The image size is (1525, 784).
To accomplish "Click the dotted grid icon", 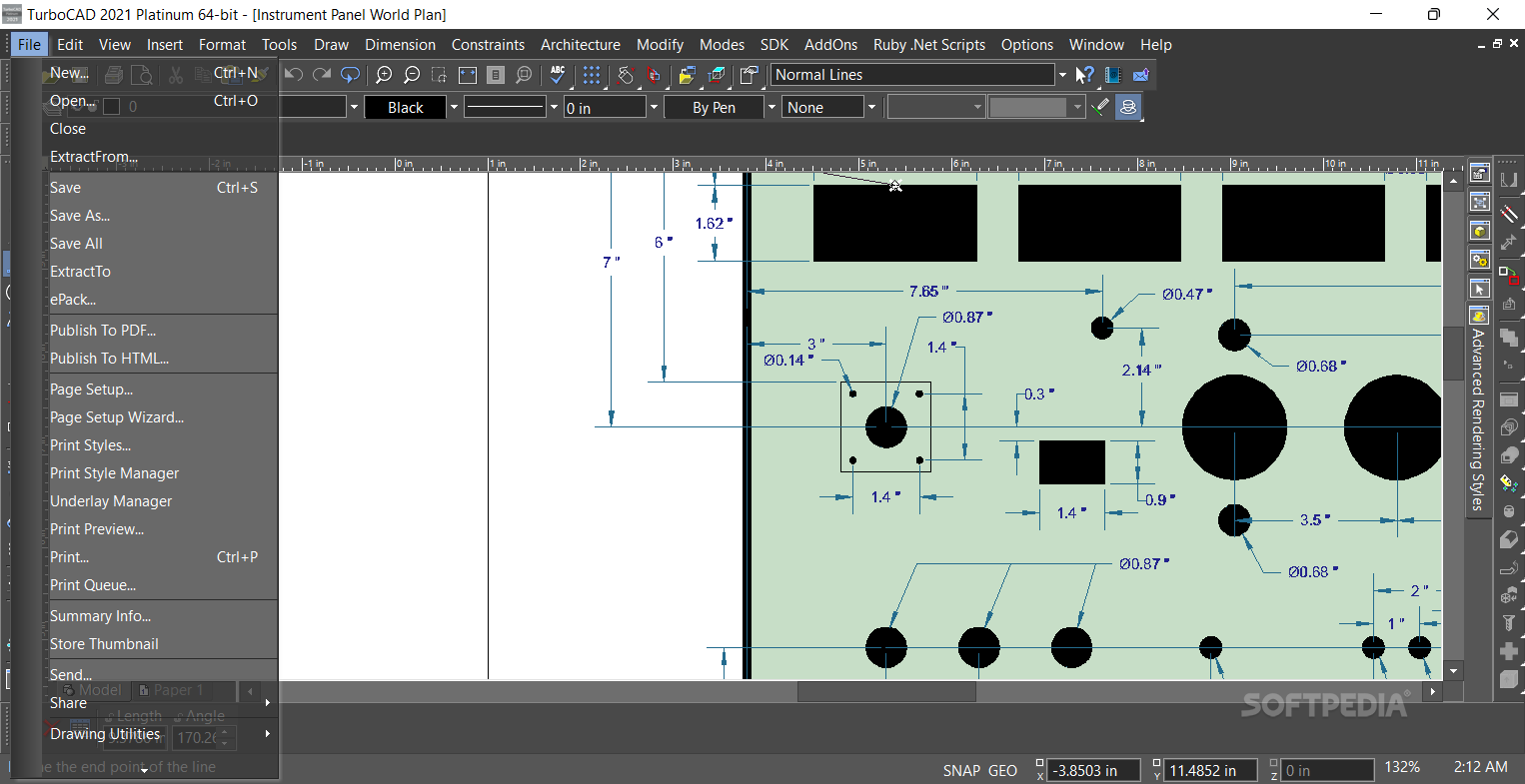I will coord(592,75).
